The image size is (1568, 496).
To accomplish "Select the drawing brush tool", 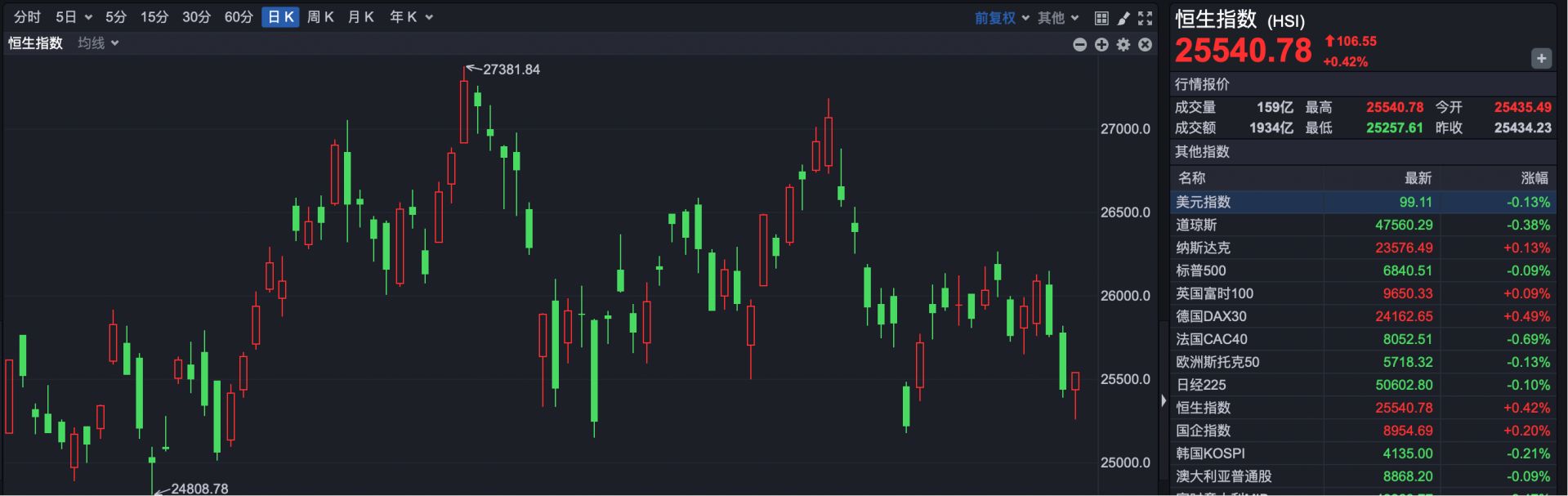I will [x=1124, y=18].
